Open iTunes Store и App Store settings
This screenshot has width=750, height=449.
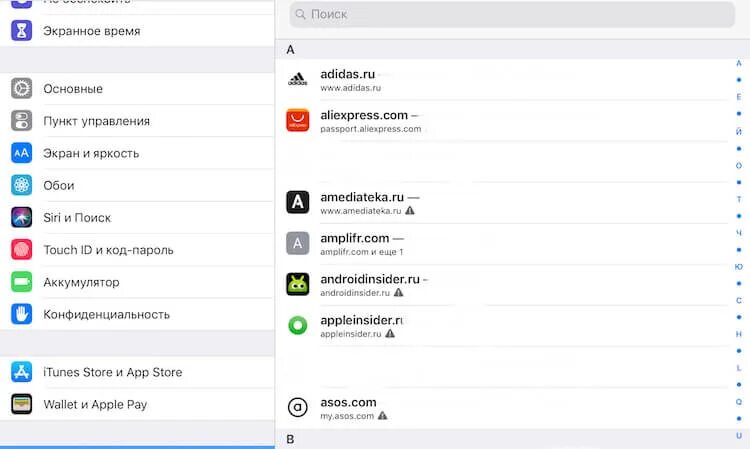pyautogui.click(x=137, y=372)
